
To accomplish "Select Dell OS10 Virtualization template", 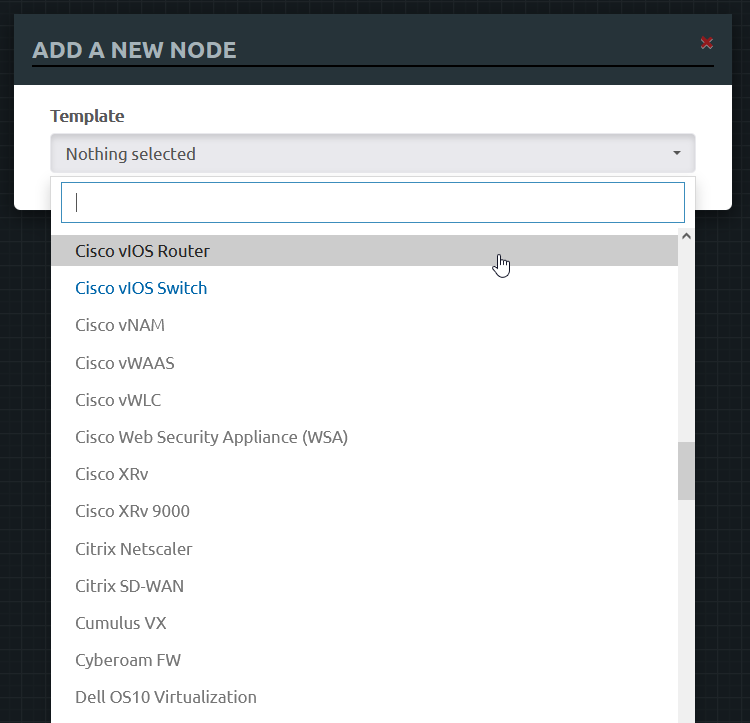I will coord(166,697).
